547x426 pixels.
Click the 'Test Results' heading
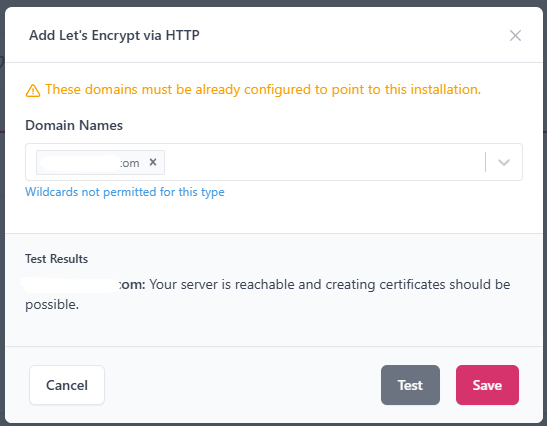pos(57,259)
